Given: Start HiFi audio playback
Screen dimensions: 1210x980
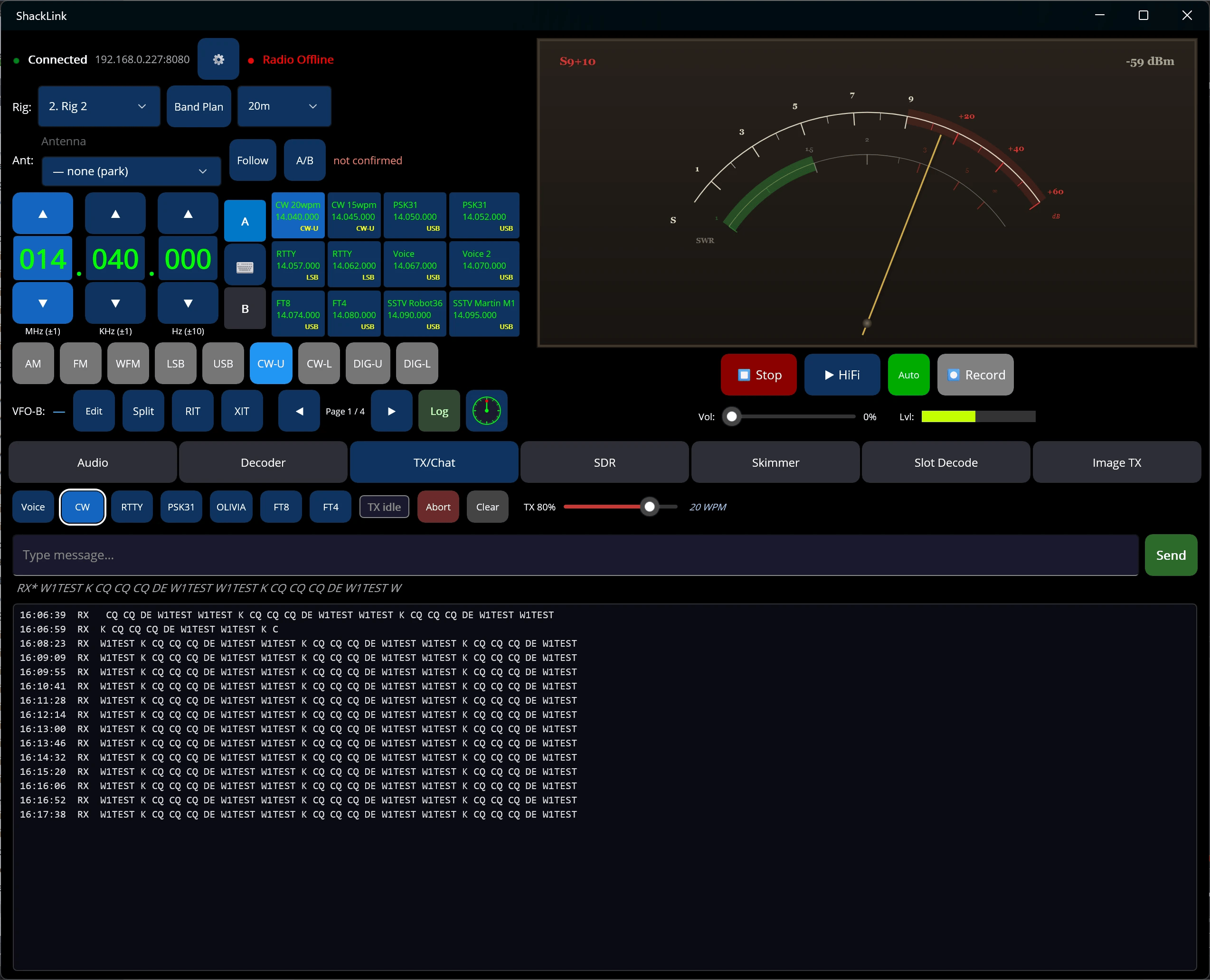Looking at the screenshot, I should (842, 375).
